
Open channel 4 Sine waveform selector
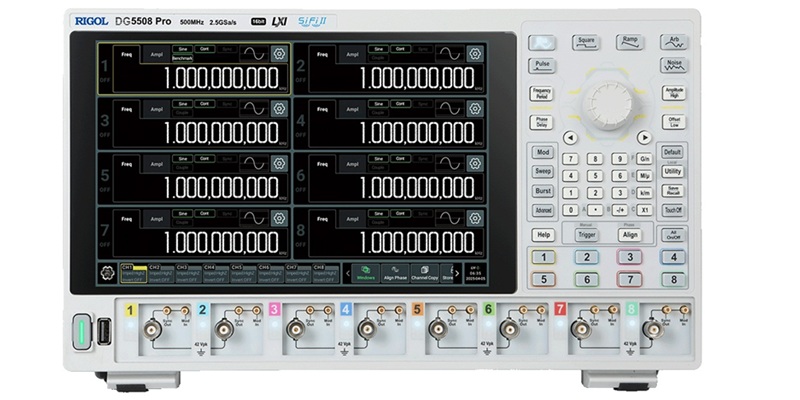379,104
